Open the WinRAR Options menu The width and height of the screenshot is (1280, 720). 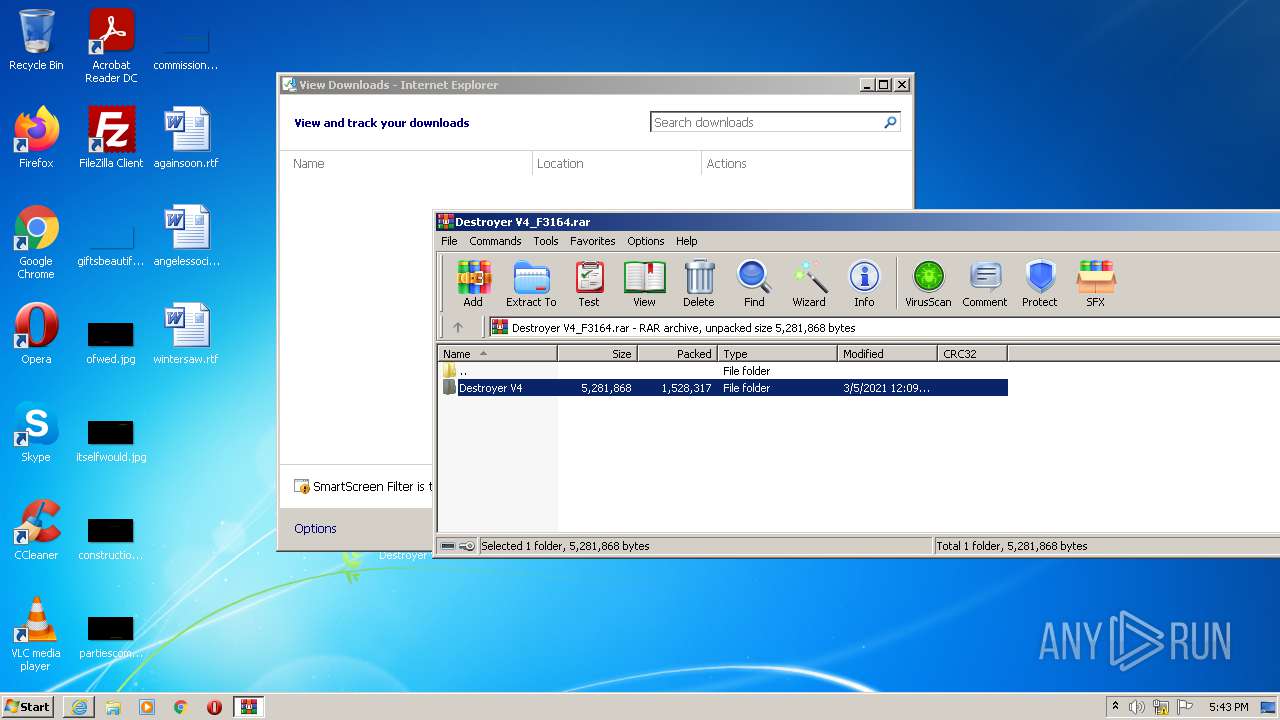click(646, 241)
